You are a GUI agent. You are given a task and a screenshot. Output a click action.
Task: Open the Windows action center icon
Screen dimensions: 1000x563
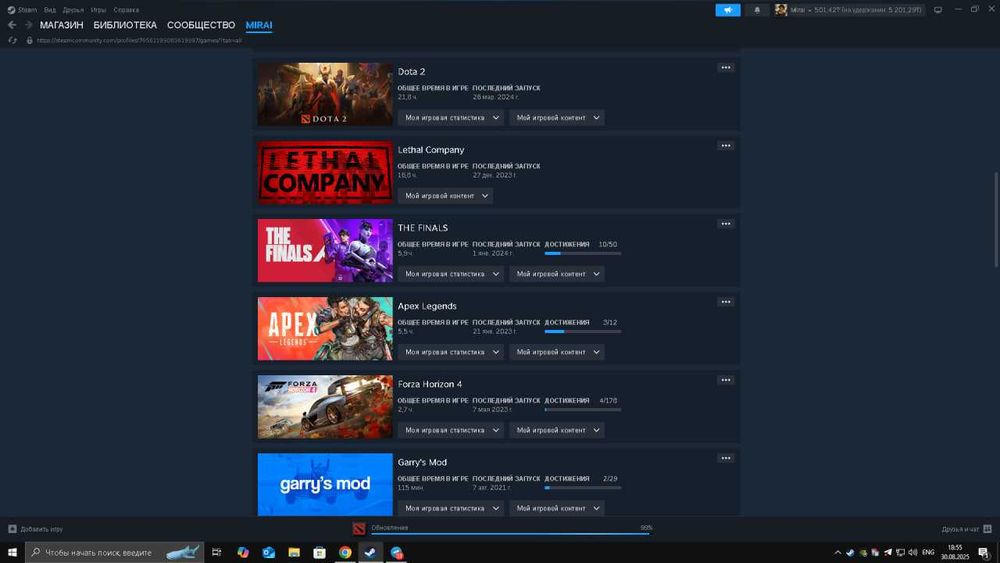pyautogui.click(x=984, y=552)
